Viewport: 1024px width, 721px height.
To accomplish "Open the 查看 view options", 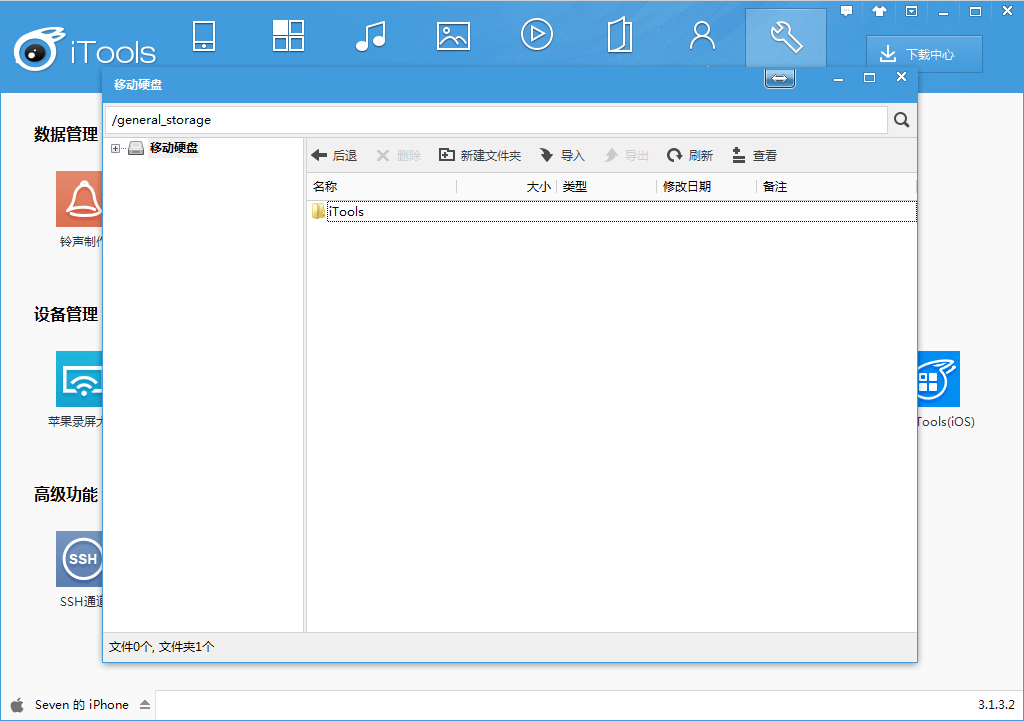I will pyautogui.click(x=754, y=155).
